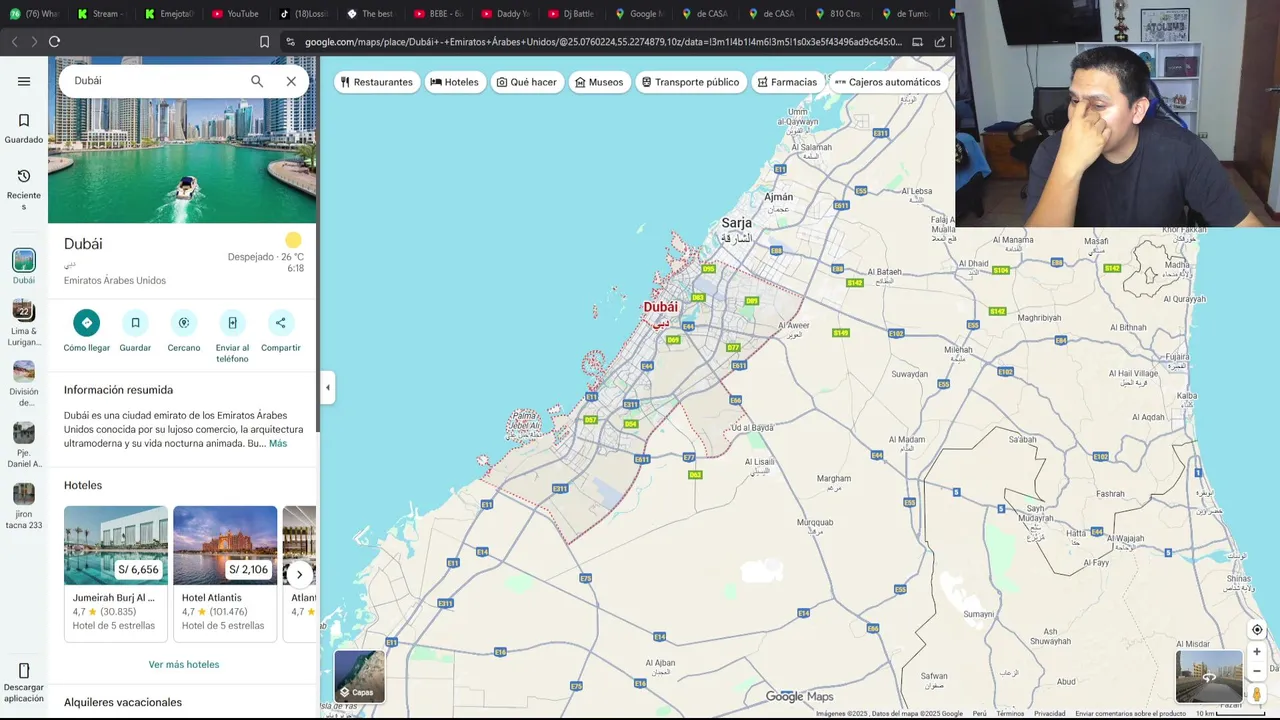Open the Google Maps hamburger menu
Screen dimensions: 1280x720
point(24,82)
